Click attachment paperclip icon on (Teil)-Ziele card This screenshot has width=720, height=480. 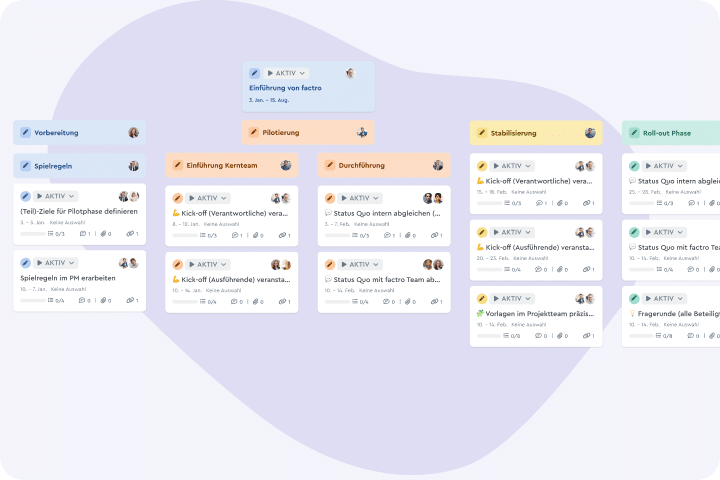103,234
